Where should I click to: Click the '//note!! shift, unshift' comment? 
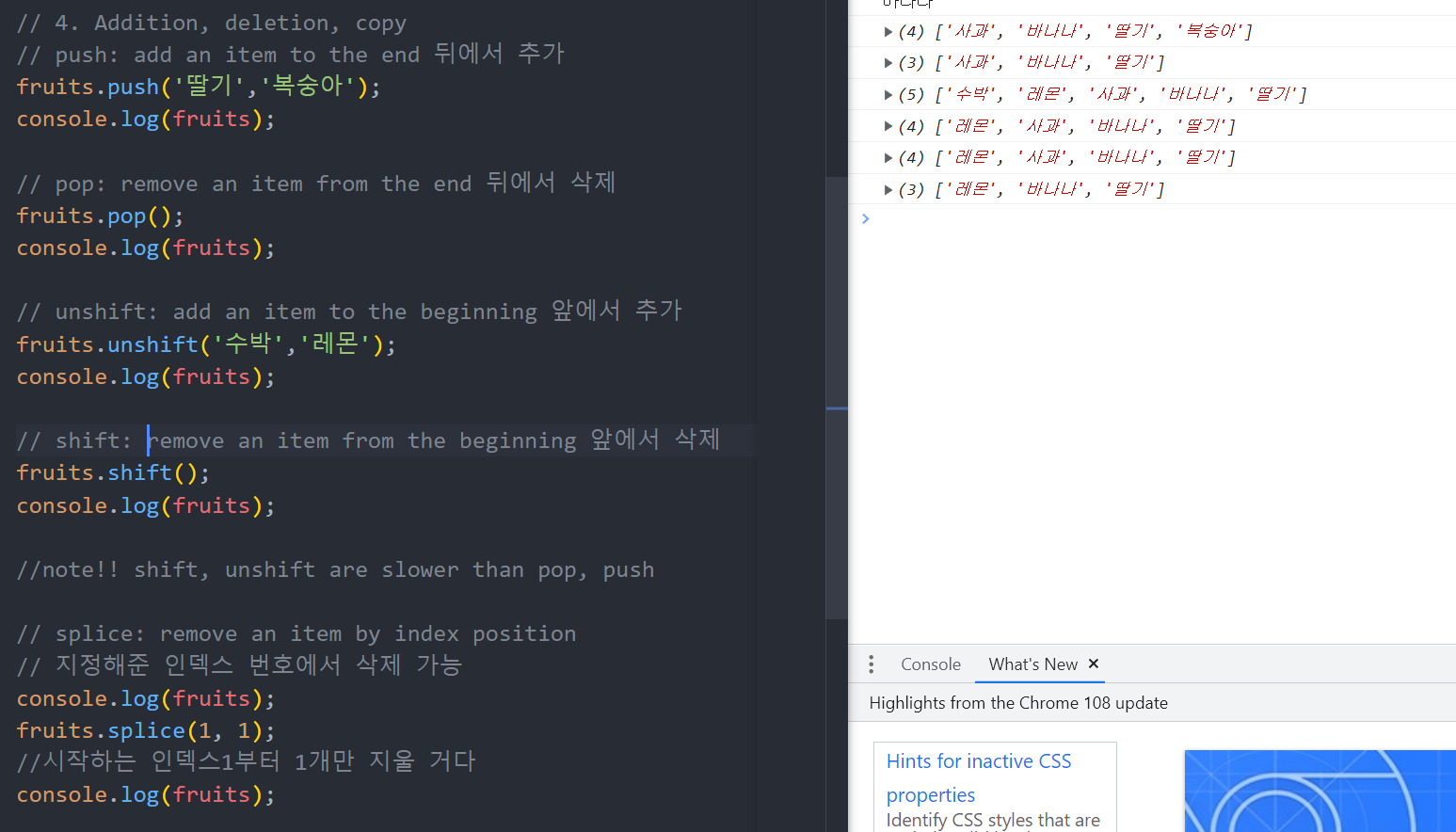click(x=336, y=569)
